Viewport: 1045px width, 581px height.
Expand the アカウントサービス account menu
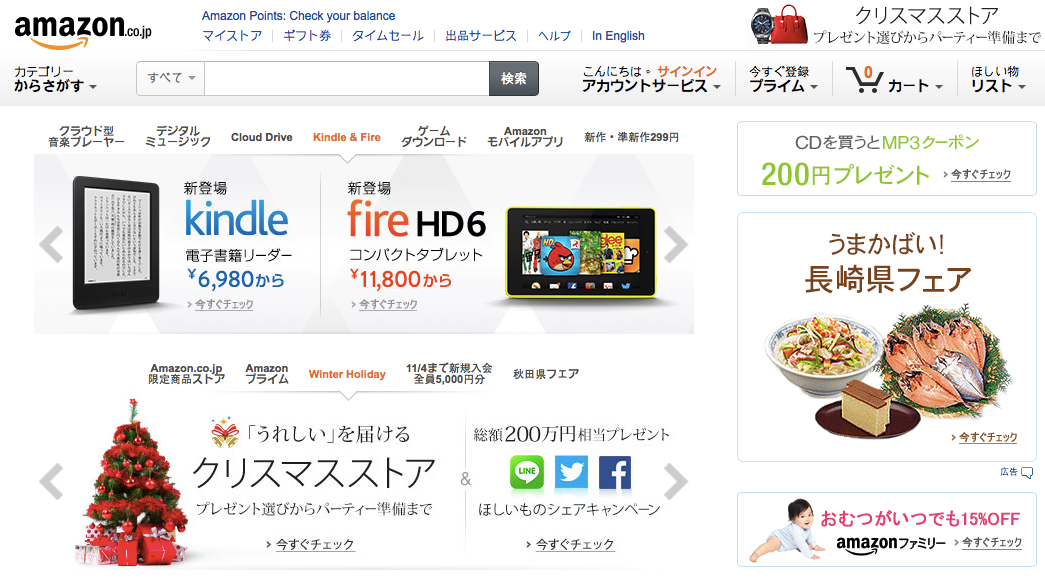click(x=650, y=86)
